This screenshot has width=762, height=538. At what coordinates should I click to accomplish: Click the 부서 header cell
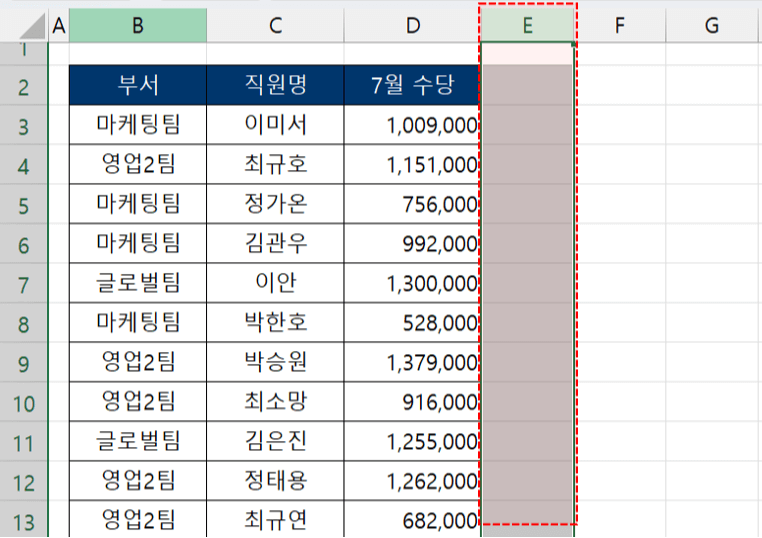point(138,86)
